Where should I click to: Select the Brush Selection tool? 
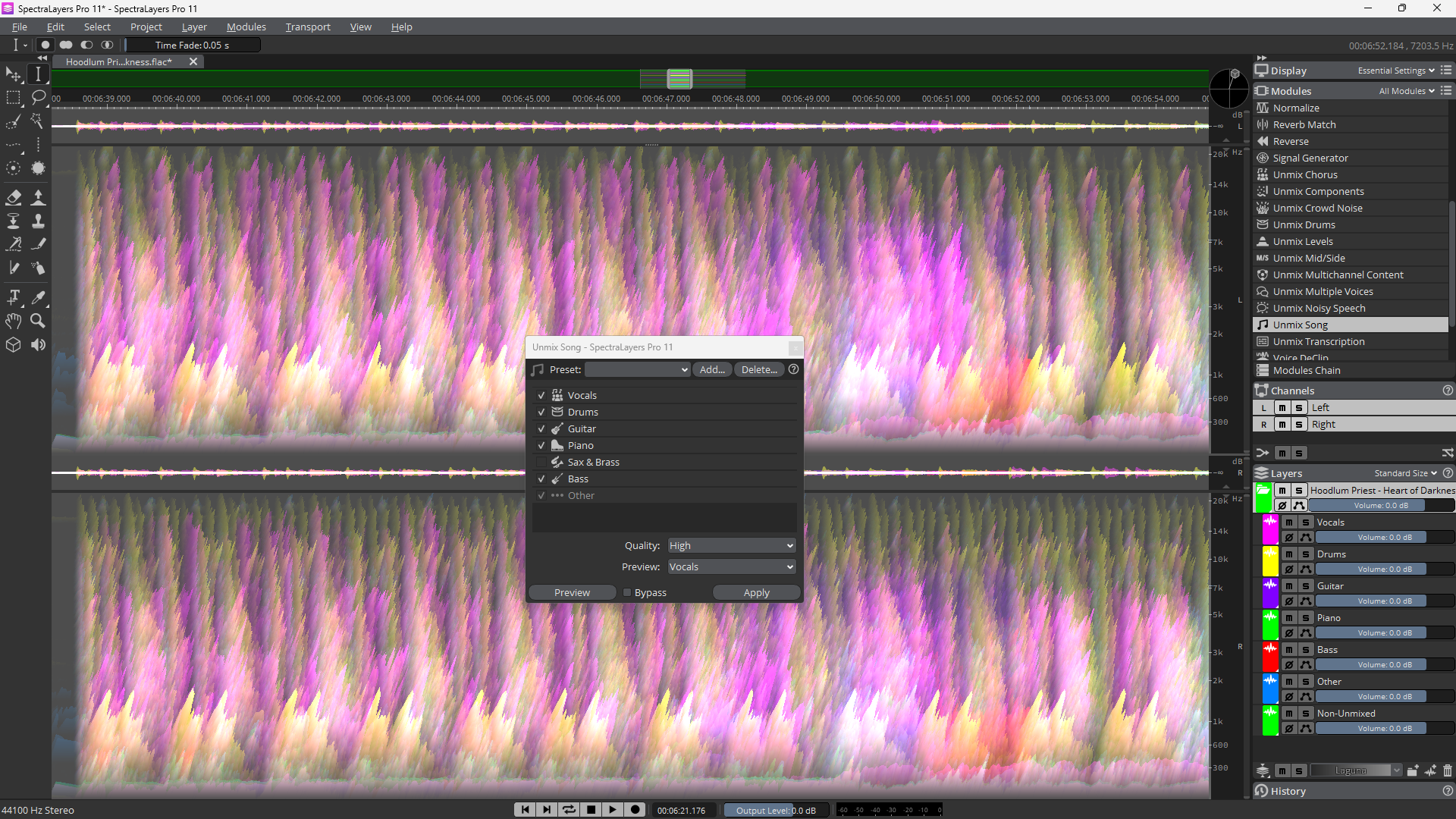tap(14, 121)
